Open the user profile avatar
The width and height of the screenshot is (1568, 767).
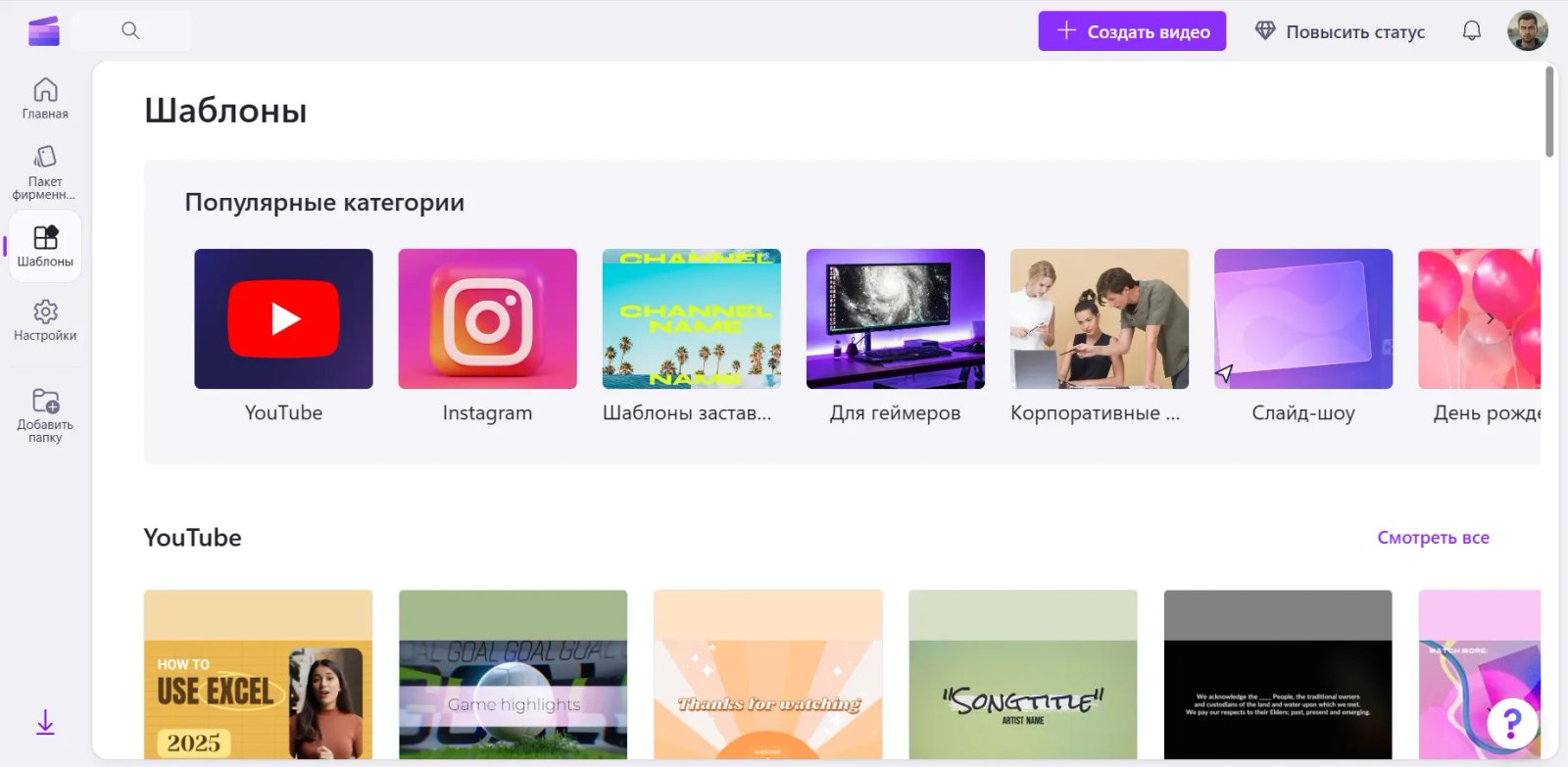pos(1528,31)
